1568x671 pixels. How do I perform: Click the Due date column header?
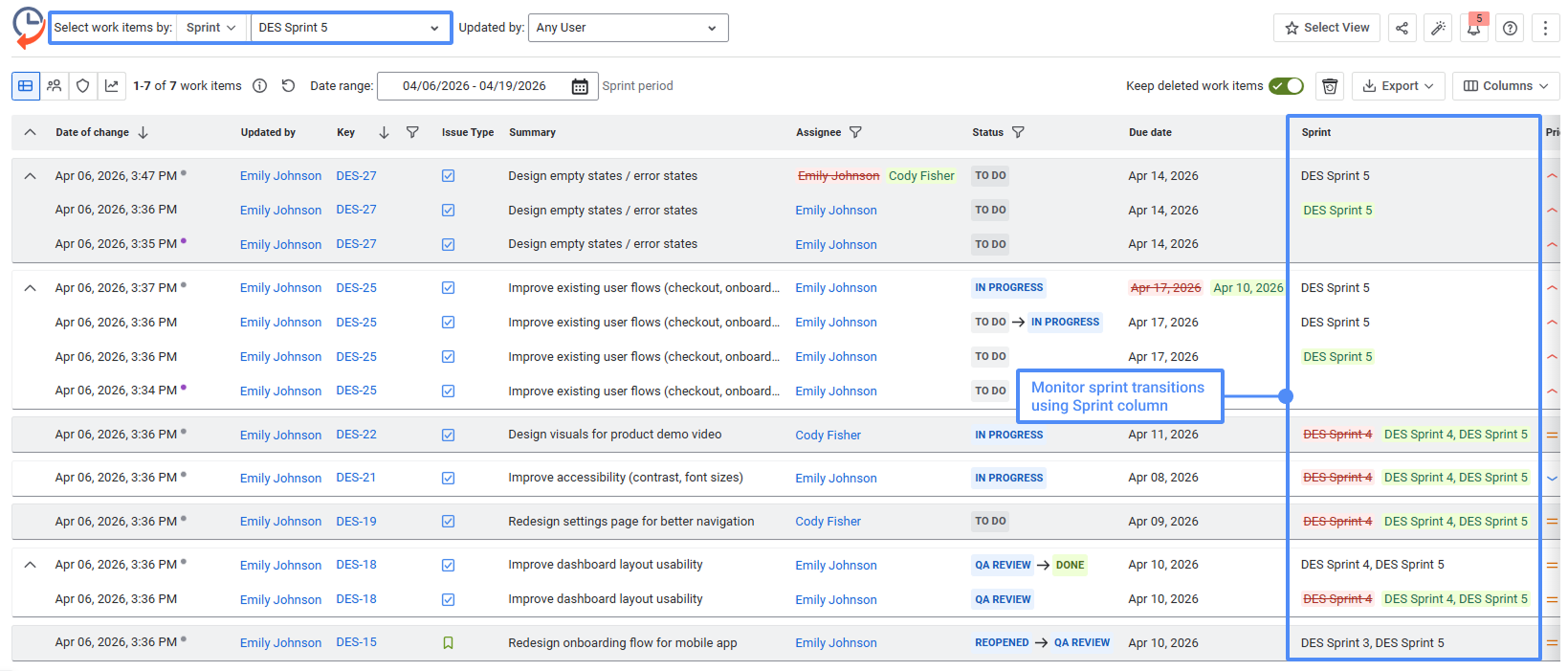1150,133
